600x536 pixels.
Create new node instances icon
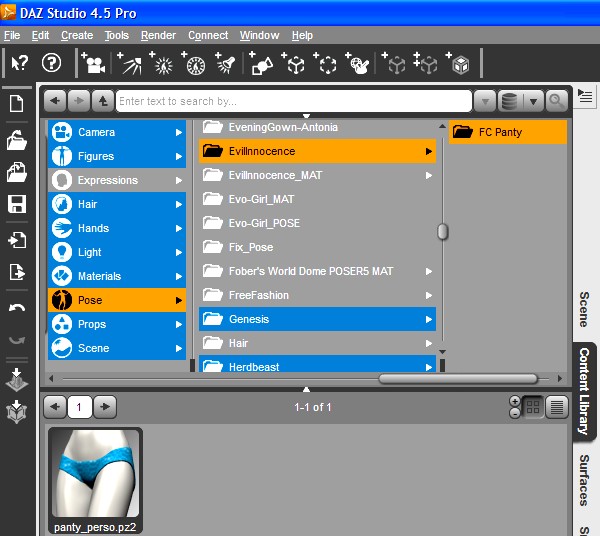425,63
